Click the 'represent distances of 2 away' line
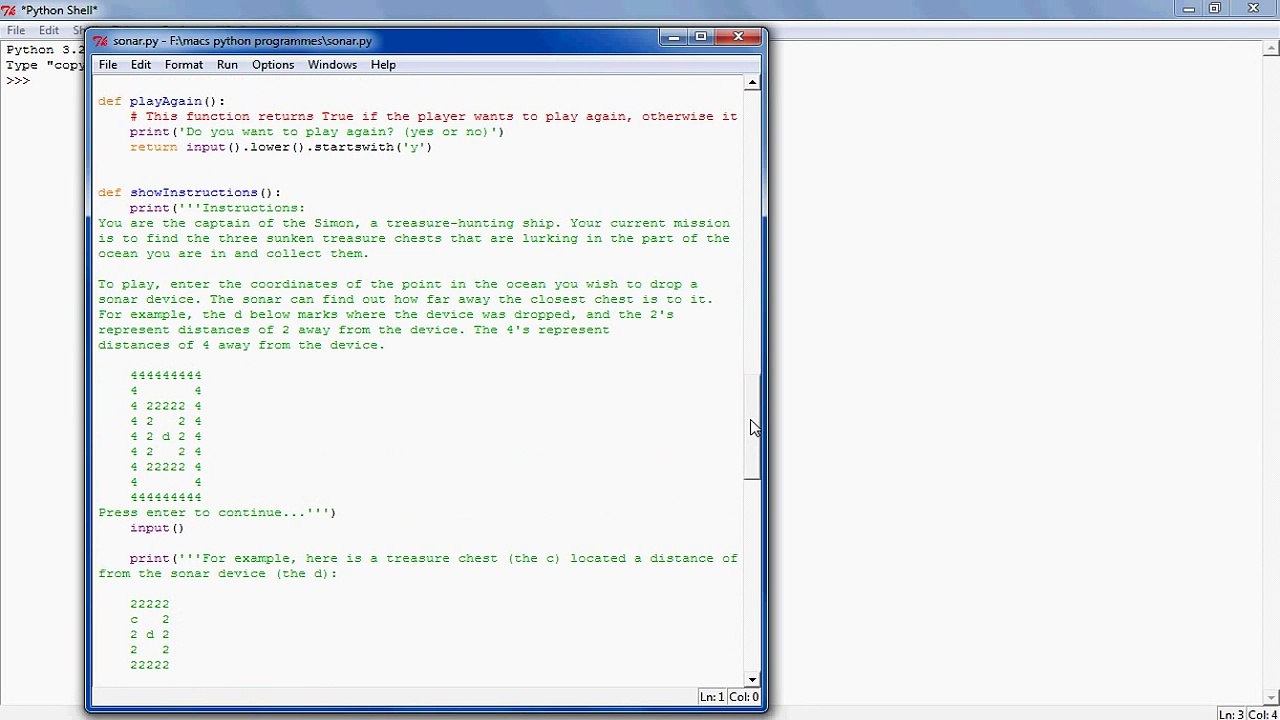The image size is (1280, 720). [354, 330]
